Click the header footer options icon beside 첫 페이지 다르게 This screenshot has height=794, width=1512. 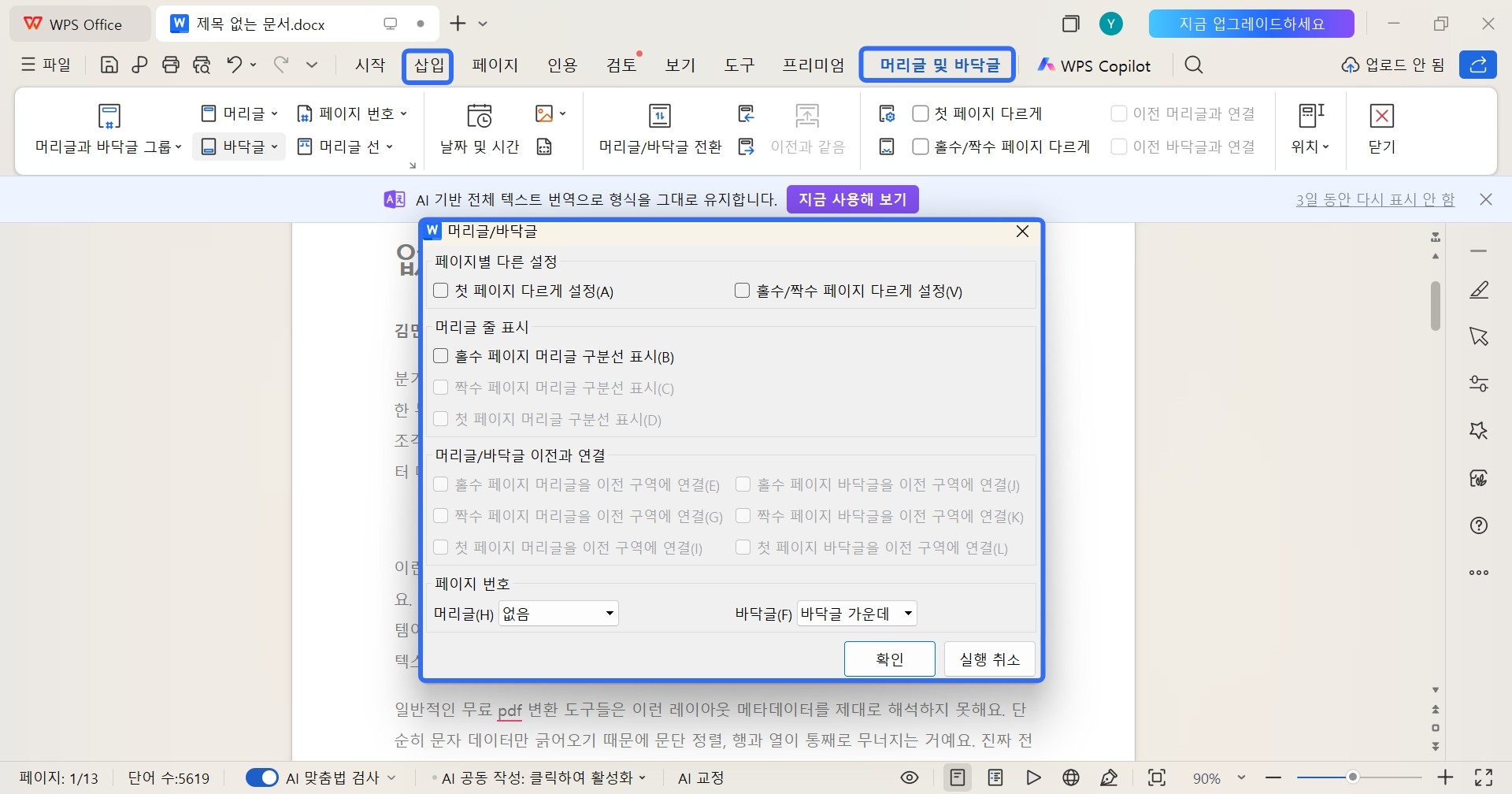click(887, 114)
